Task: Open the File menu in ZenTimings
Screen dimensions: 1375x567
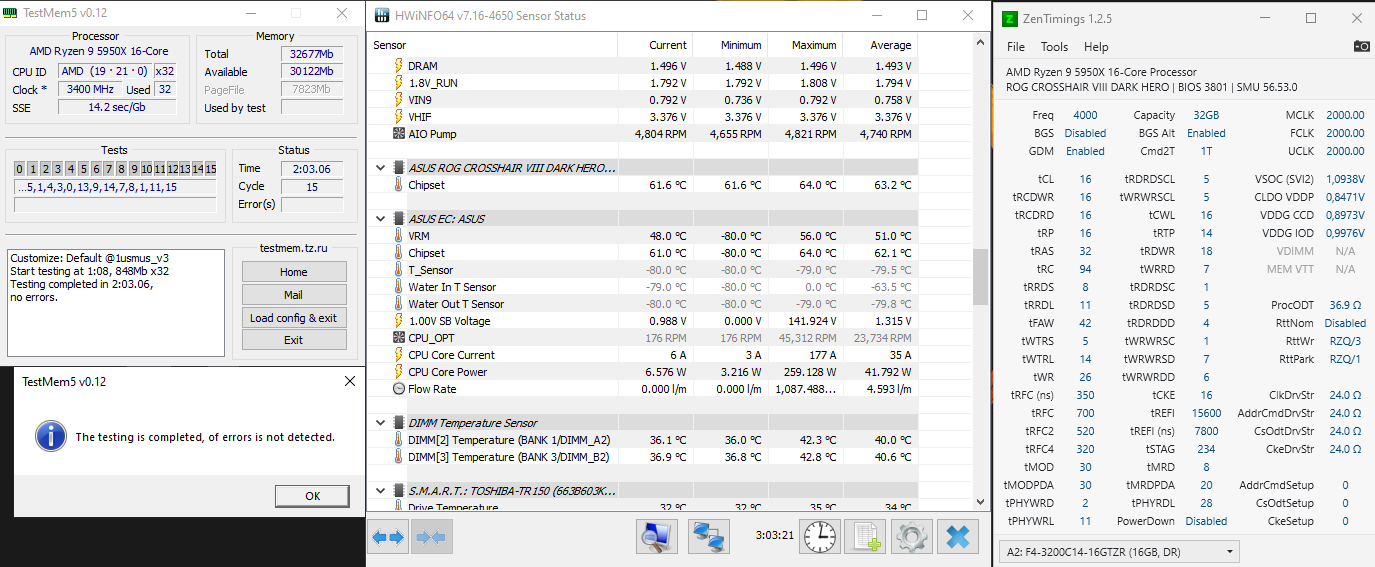Action: pos(1016,47)
